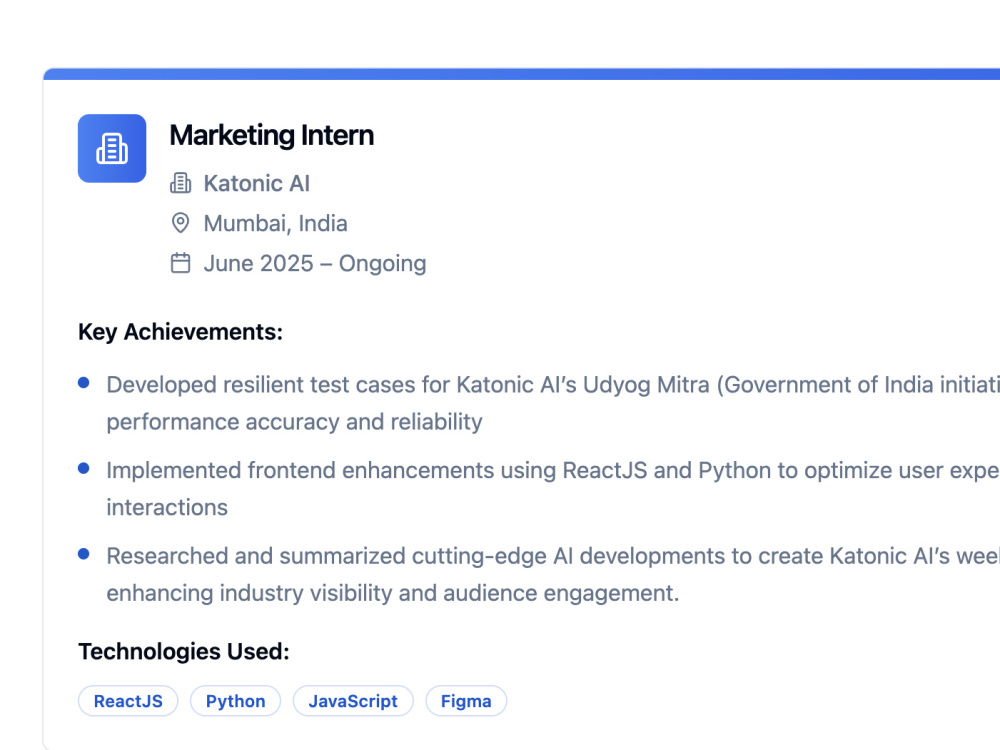Click the June 2025 – Ongoing date text

pyautogui.click(x=315, y=263)
